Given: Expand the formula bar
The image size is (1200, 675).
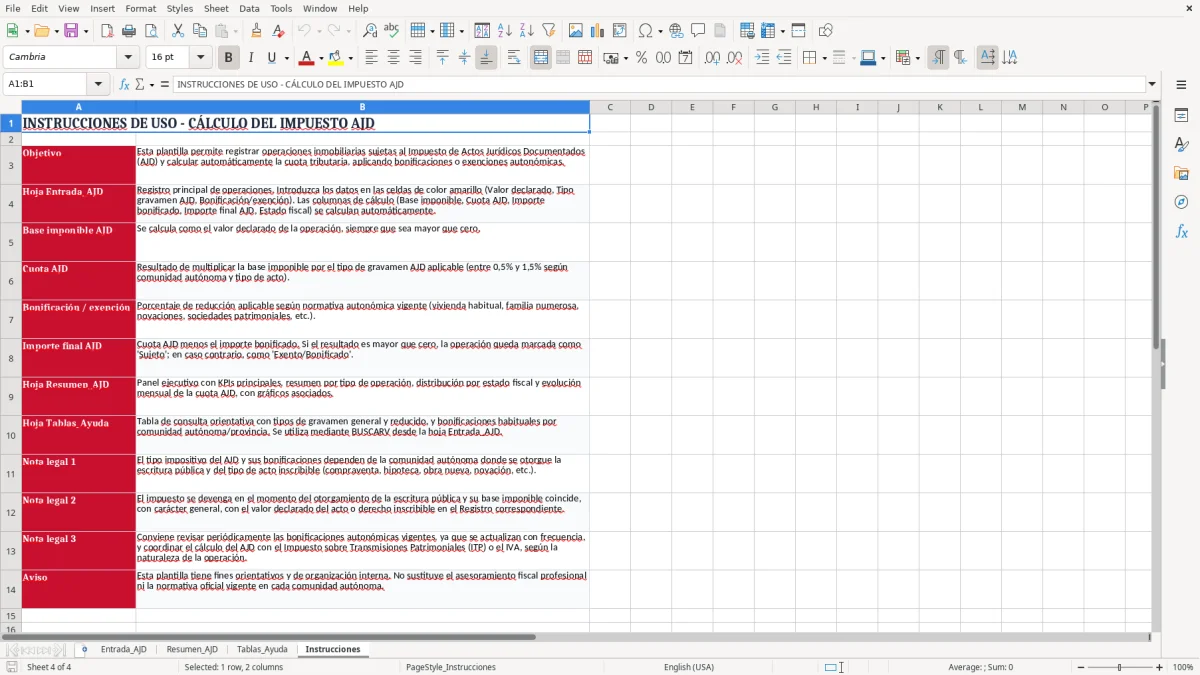Looking at the screenshot, I should (x=1152, y=85).
